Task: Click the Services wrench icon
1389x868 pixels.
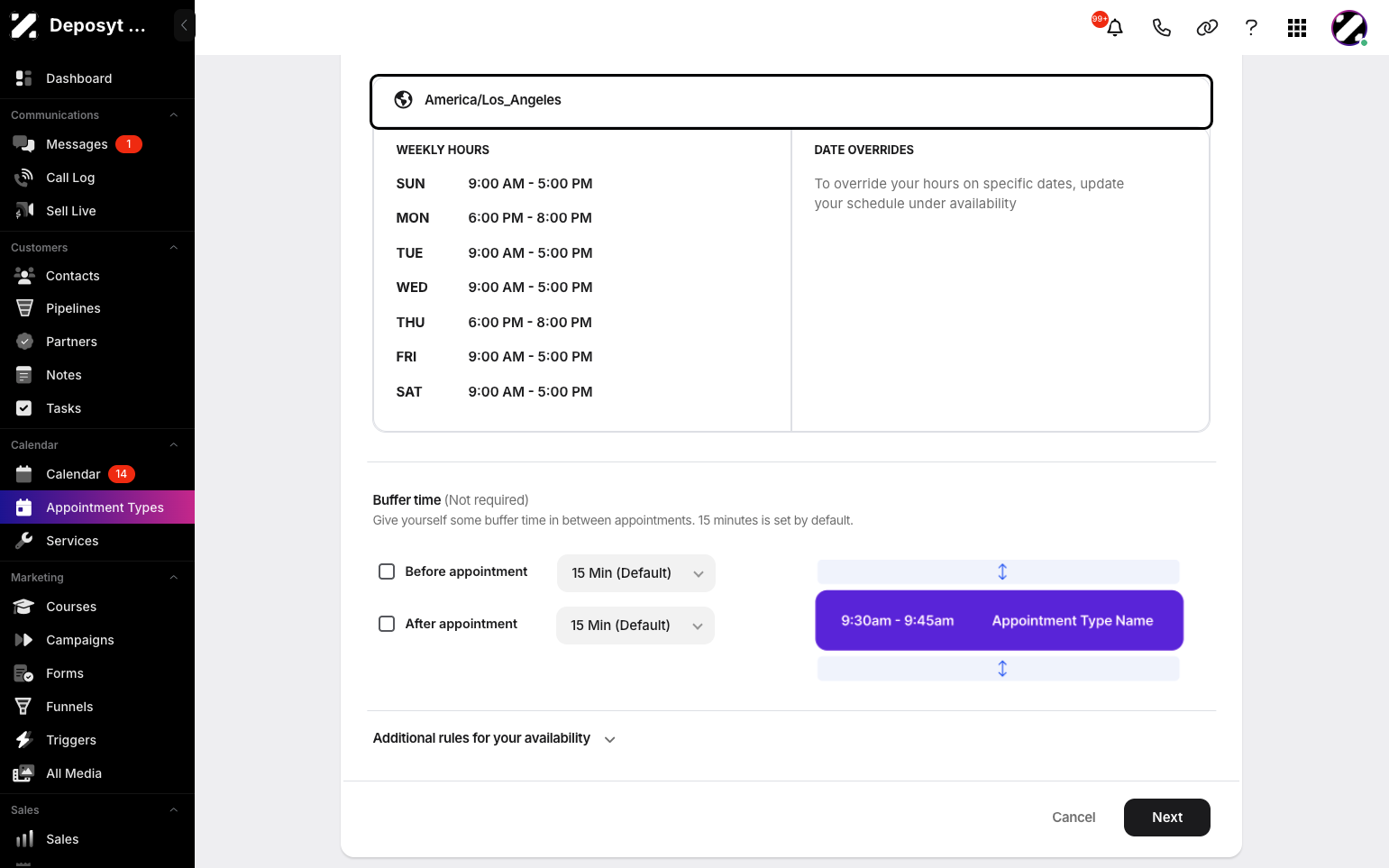Action: click(x=24, y=541)
